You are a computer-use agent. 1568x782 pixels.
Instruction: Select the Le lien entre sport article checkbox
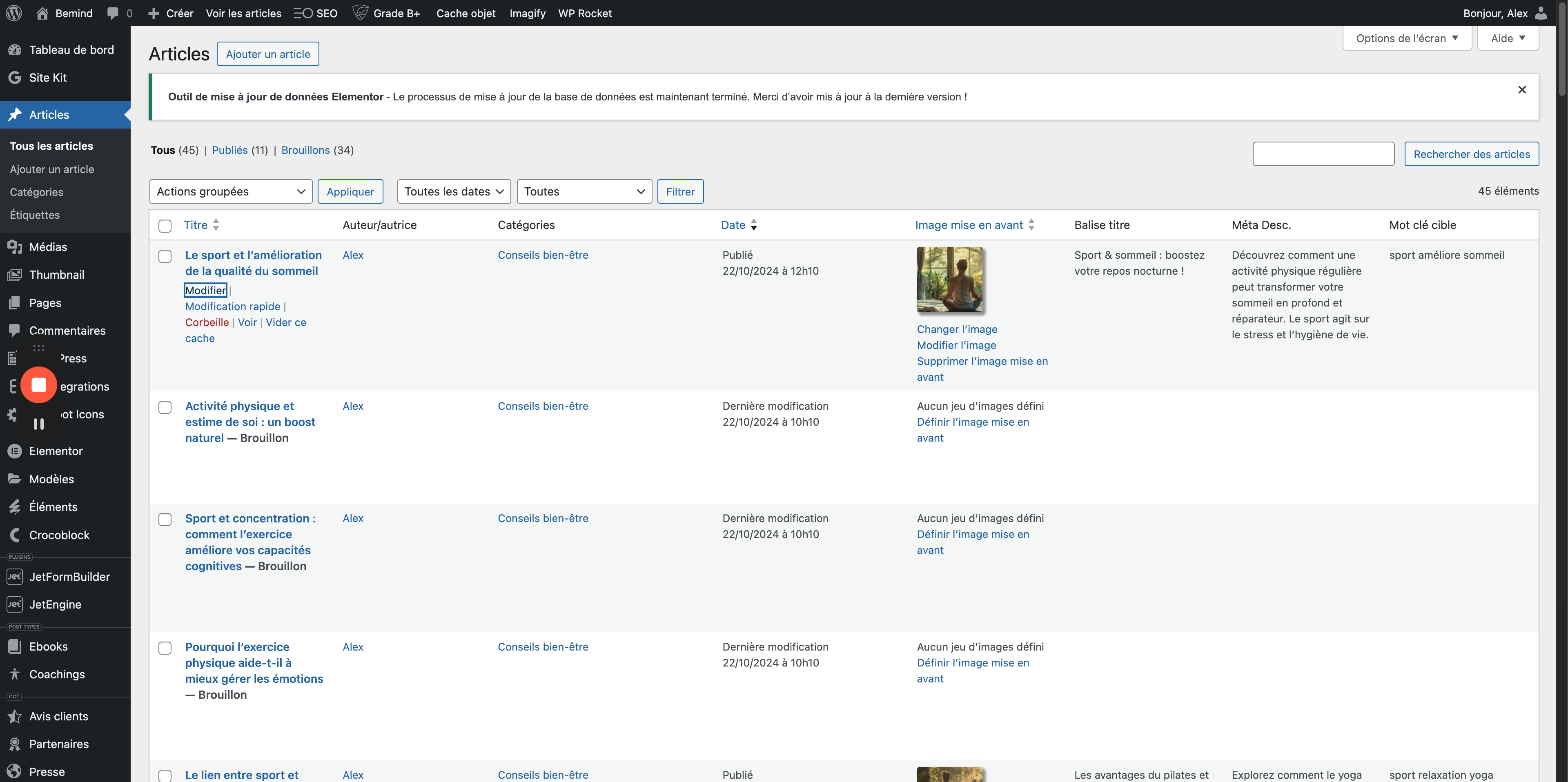click(165, 776)
